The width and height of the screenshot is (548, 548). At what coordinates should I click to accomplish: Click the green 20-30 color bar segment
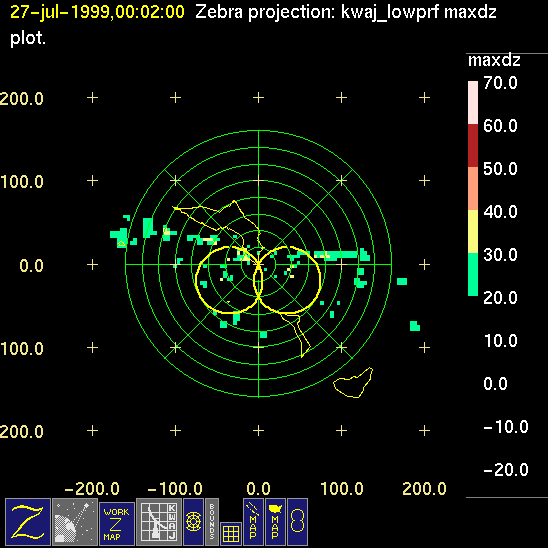473,274
